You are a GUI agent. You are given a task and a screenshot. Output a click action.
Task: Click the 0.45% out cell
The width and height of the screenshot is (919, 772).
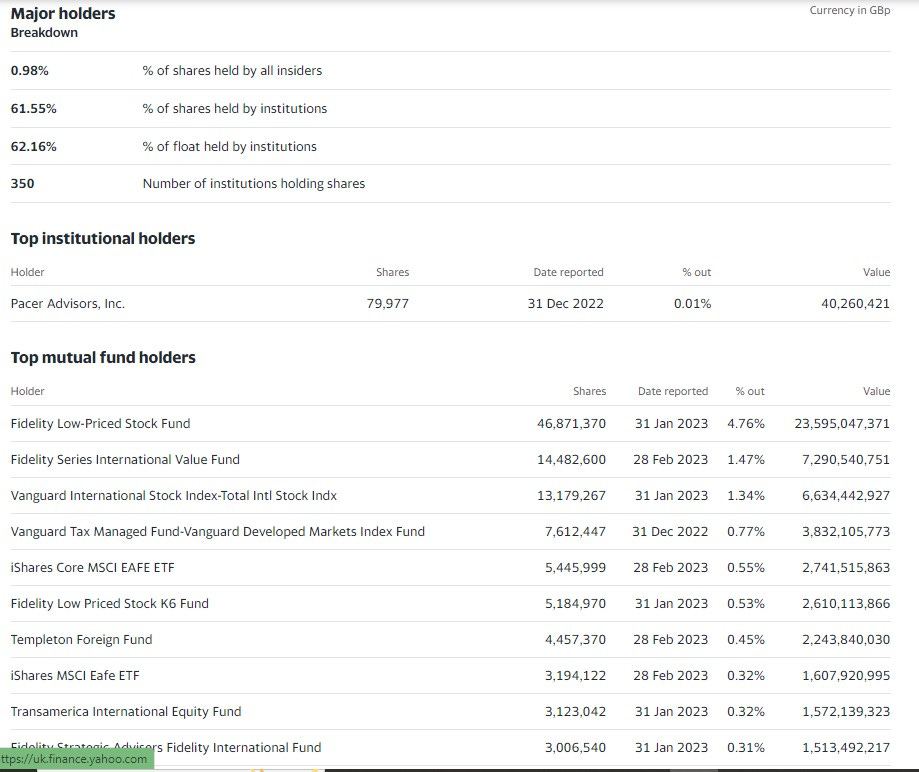pyautogui.click(x=746, y=640)
